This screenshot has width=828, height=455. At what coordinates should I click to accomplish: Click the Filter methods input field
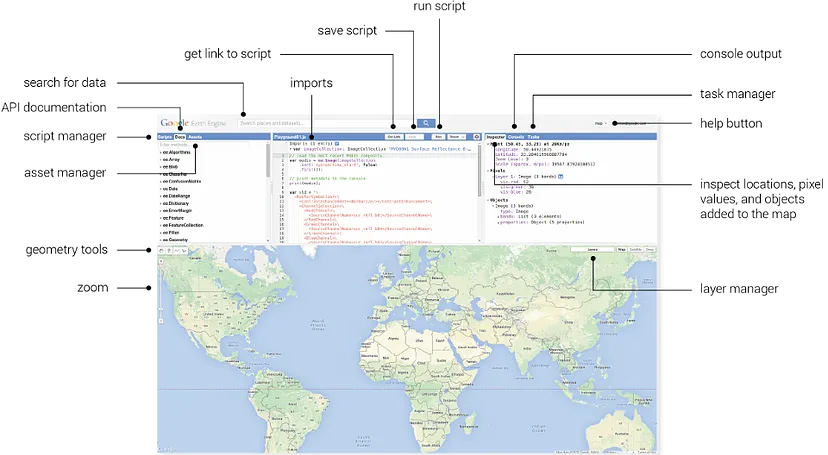[x=203, y=145]
